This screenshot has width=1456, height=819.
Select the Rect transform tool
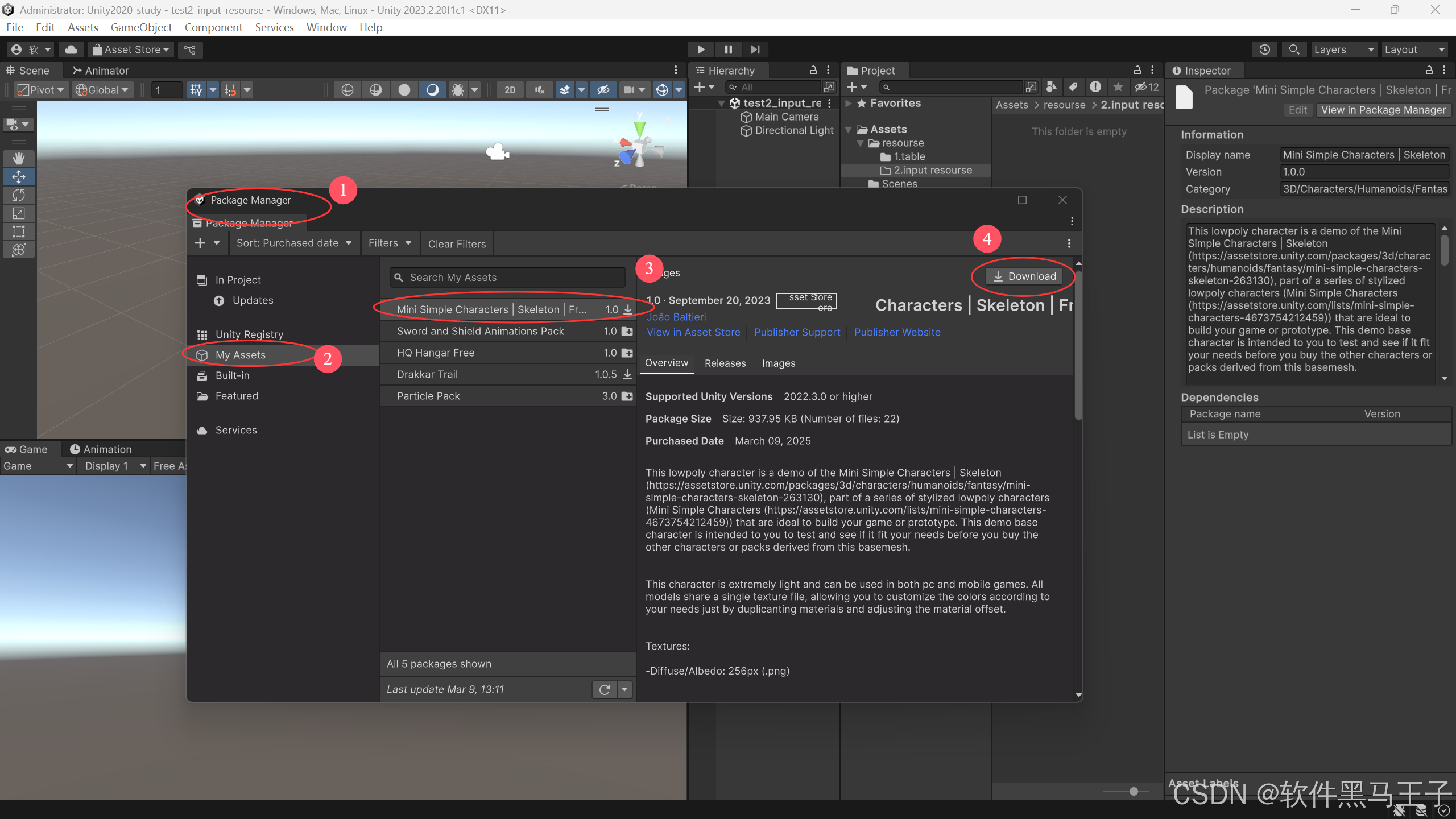tap(19, 231)
